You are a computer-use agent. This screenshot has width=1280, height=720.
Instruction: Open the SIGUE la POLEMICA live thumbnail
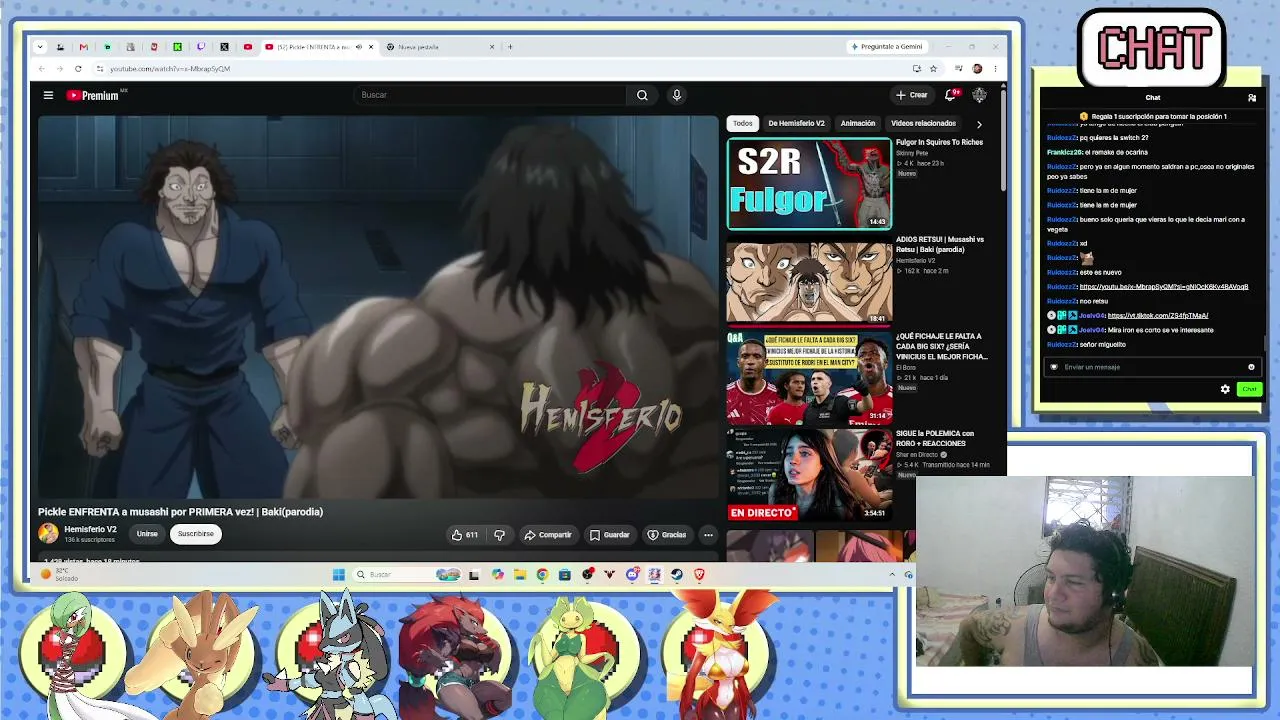click(x=809, y=475)
